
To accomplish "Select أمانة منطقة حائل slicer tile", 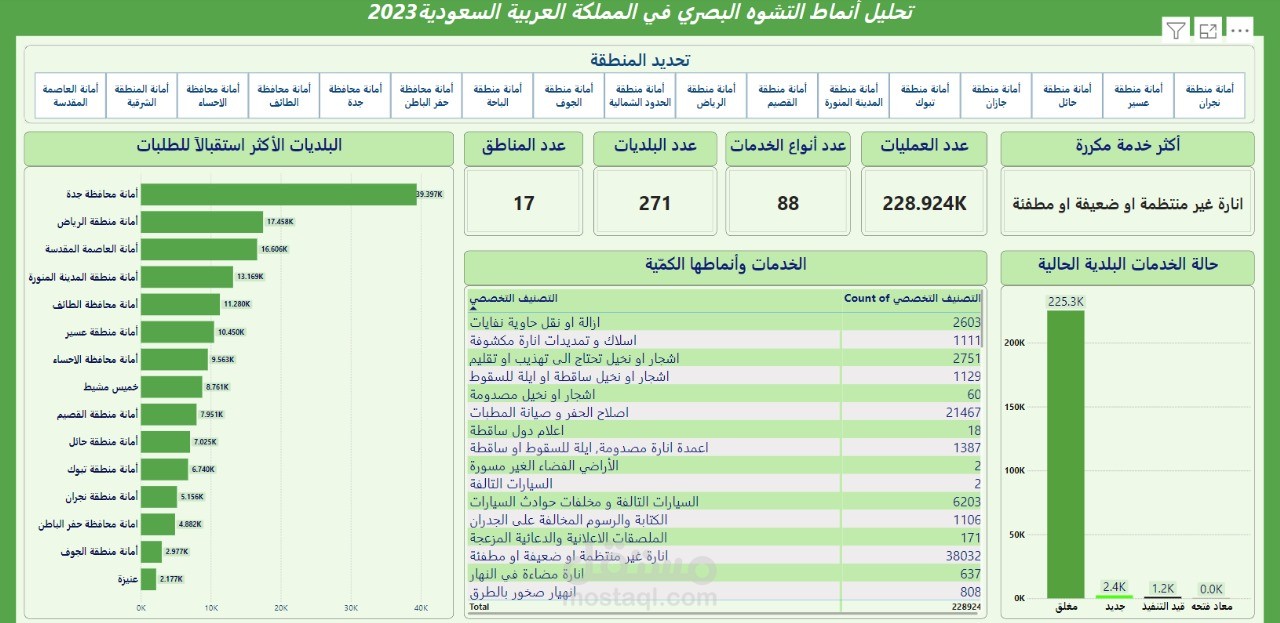I will pos(1067,96).
